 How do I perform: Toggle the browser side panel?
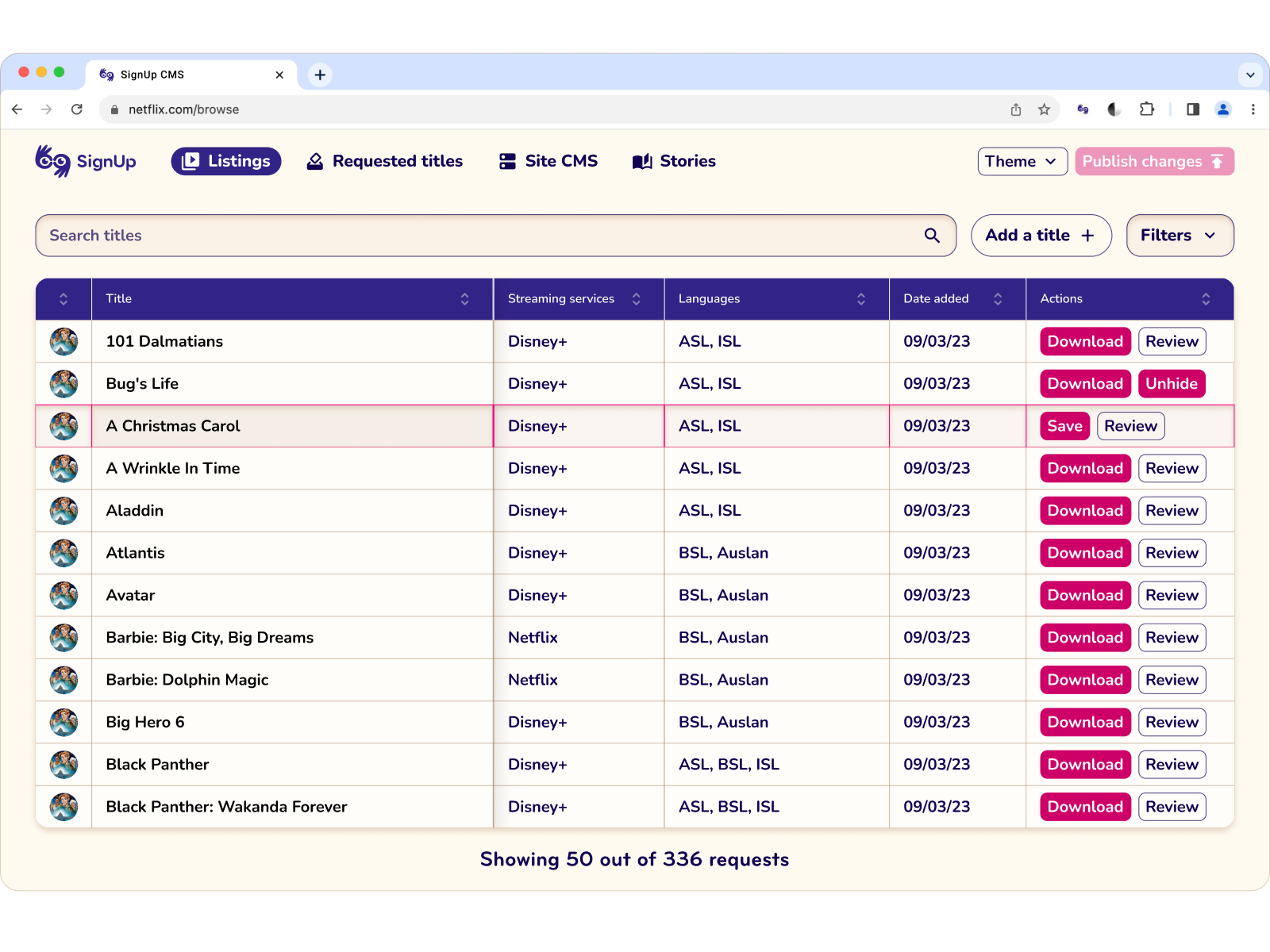click(x=1193, y=109)
